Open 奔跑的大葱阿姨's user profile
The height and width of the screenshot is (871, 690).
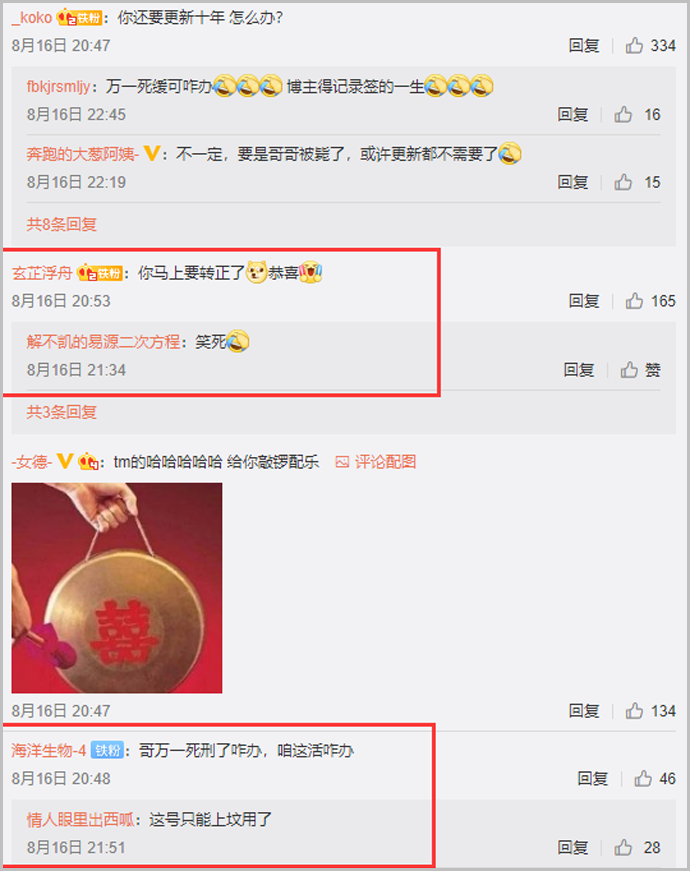coord(82,154)
